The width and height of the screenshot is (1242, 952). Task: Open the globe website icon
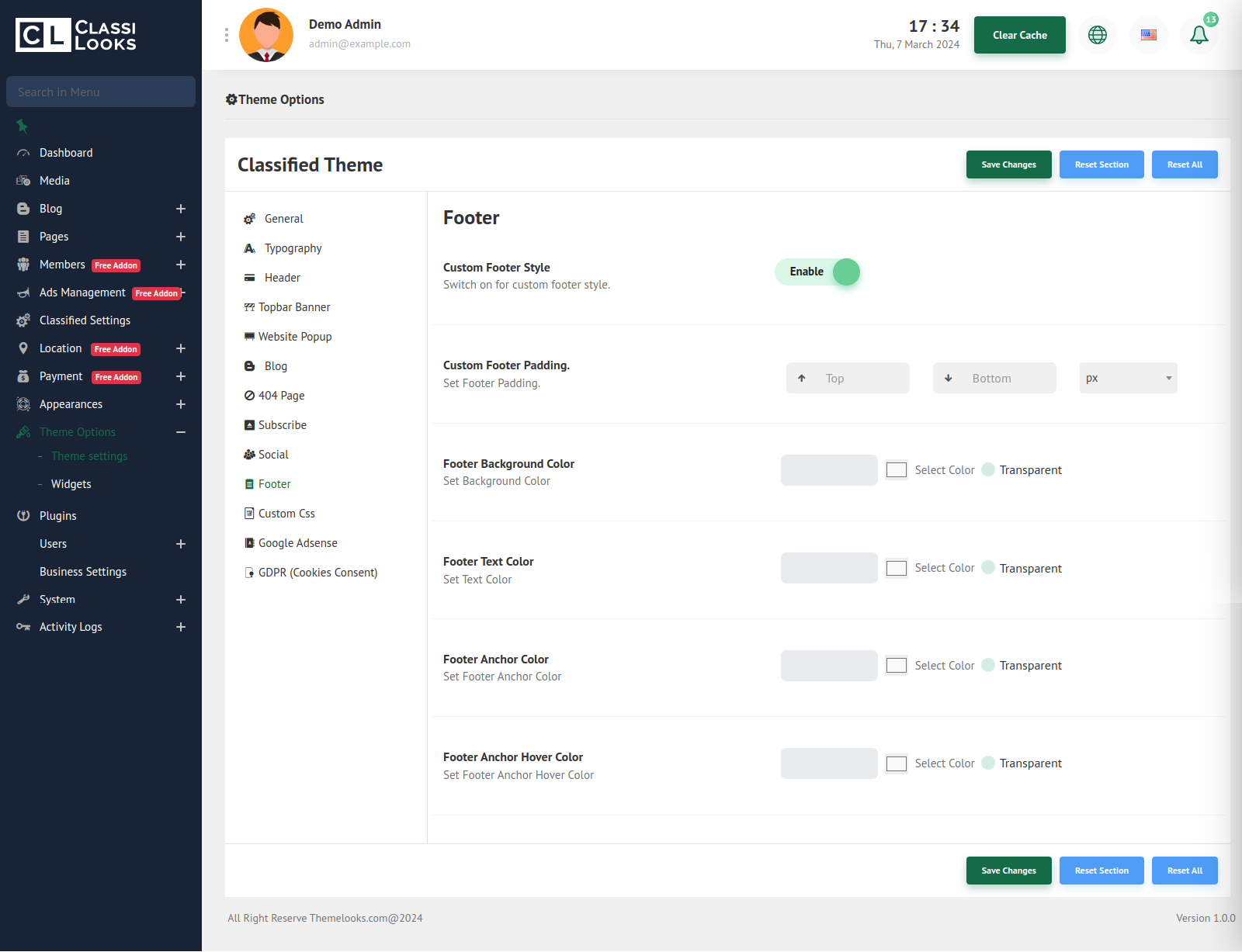tap(1097, 35)
